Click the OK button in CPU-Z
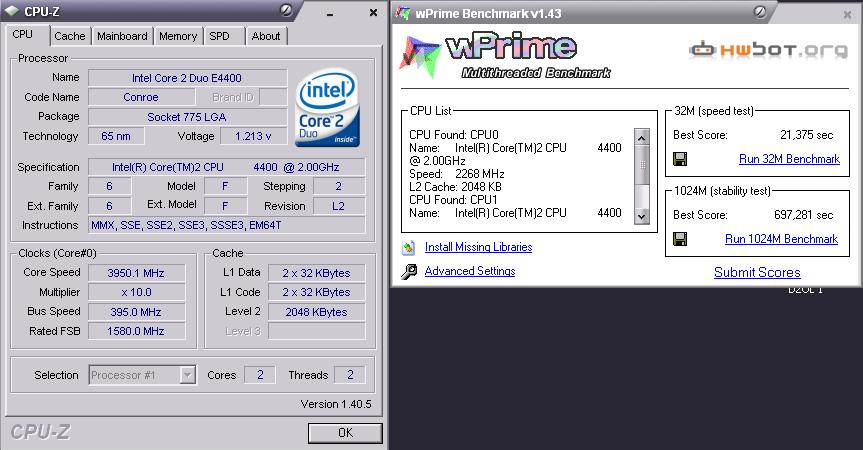863x450 pixels. [x=345, y=433]
